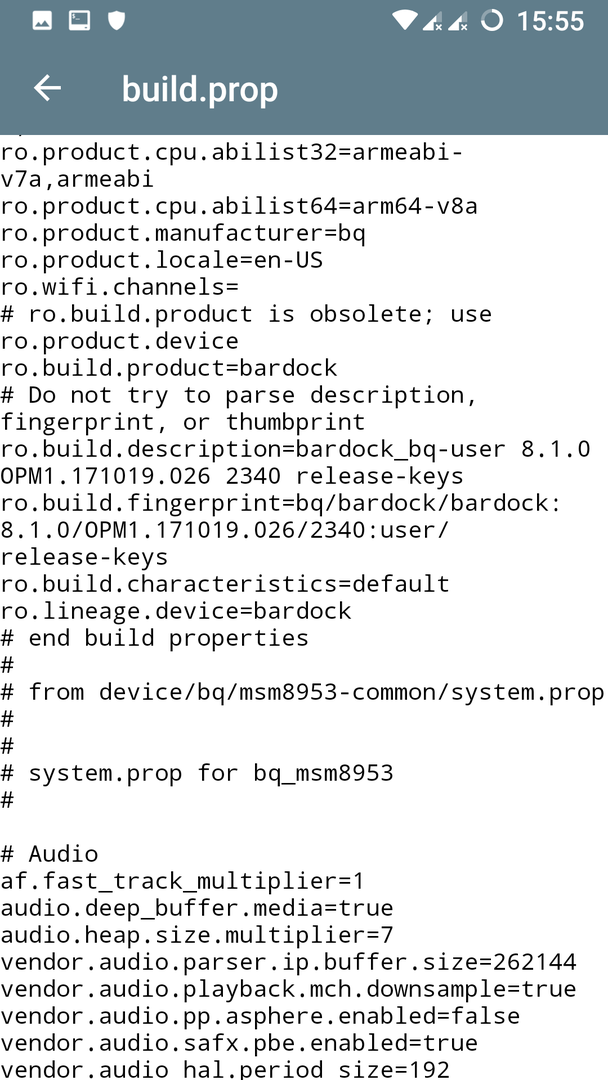The height and width of the screenshot is (1080, 608).
Task: Tap the image notification icon
Action: click(x=42, y=21)
